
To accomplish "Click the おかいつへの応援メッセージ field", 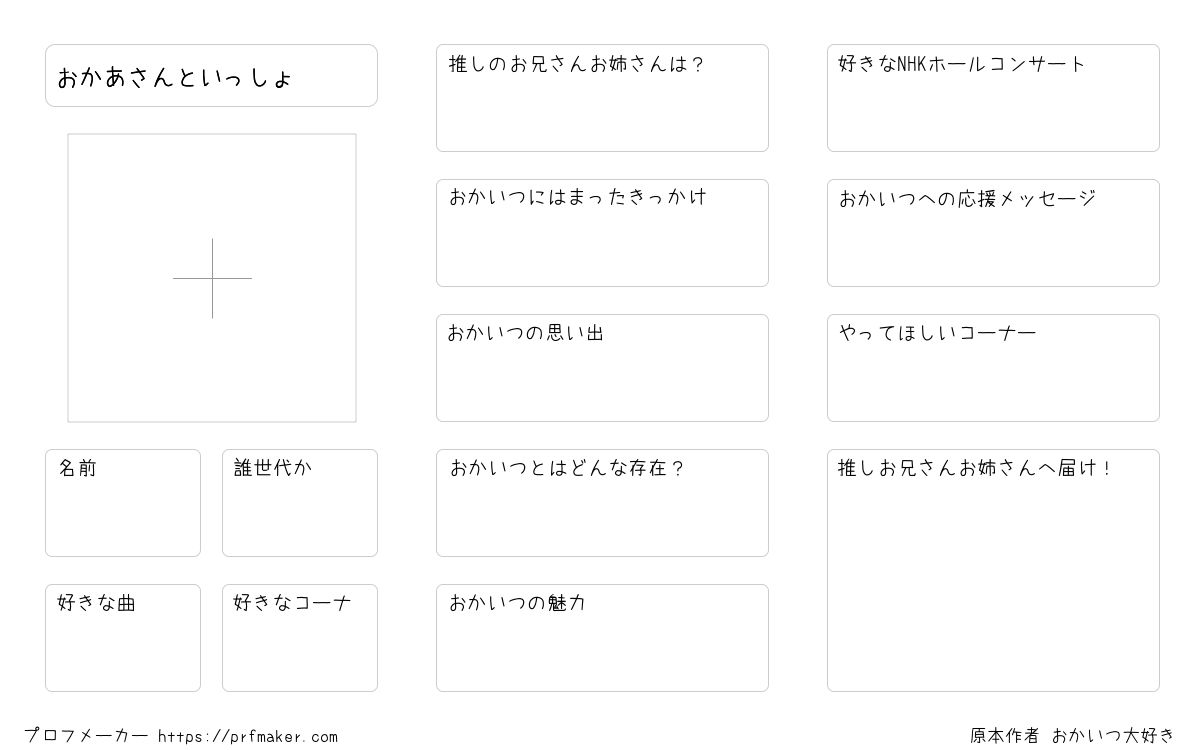I will pos(993,233).
